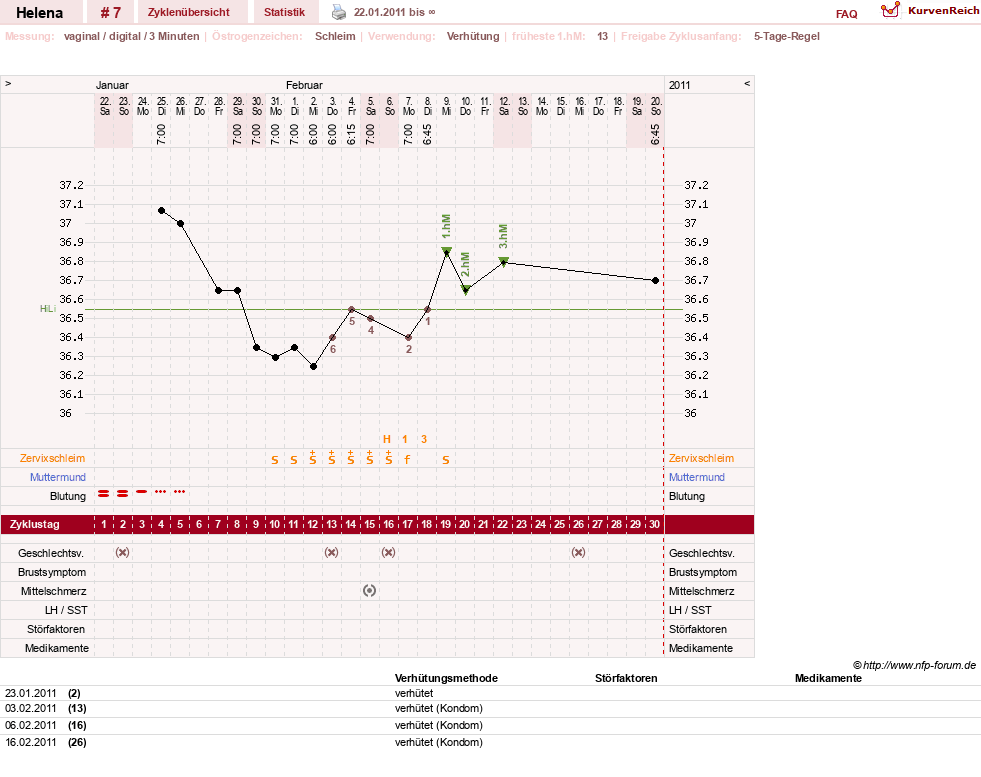Click the Muttermund label on the right

[x=696, y=477]
